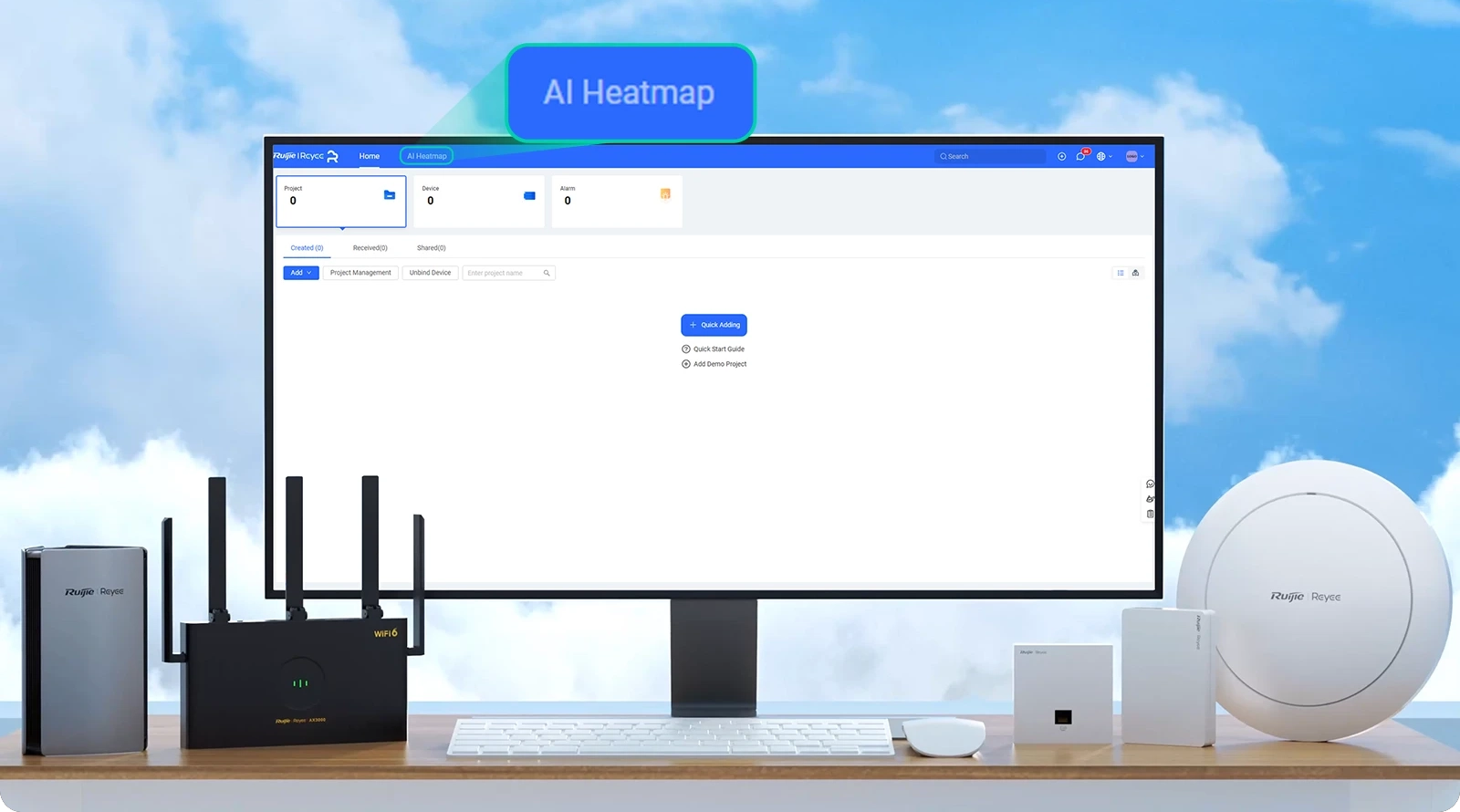Select the Device summary card

tap(479, 201)
